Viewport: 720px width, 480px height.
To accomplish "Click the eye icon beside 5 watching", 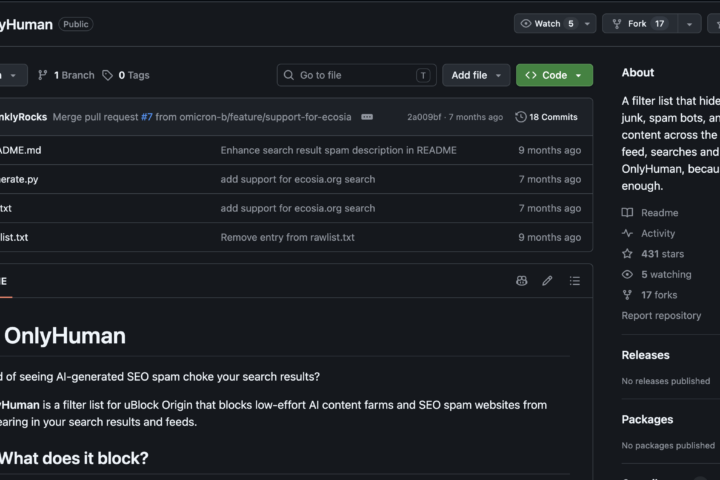I will point(627,274).
